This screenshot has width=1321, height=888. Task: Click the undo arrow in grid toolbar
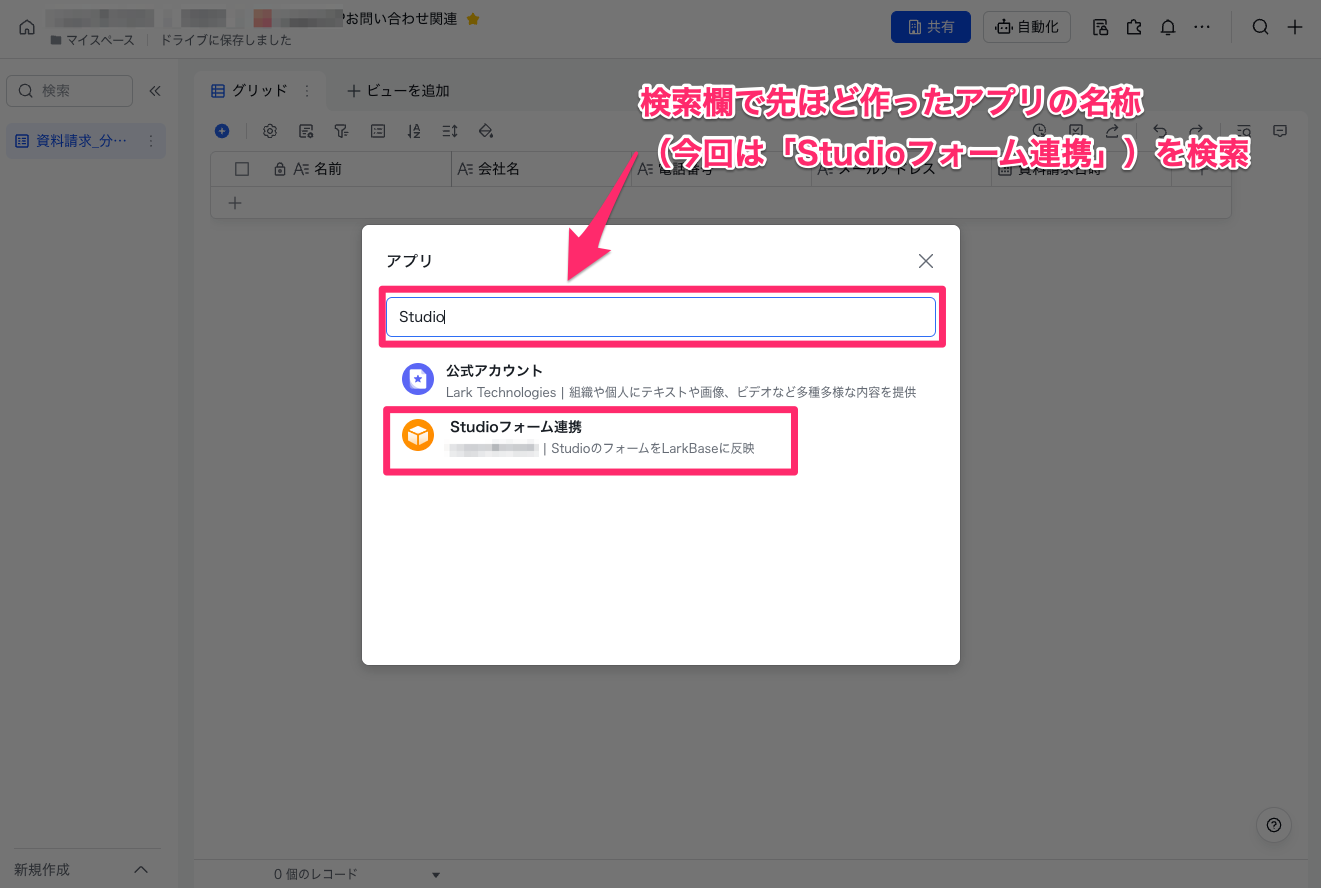(x=1160, y=131)
